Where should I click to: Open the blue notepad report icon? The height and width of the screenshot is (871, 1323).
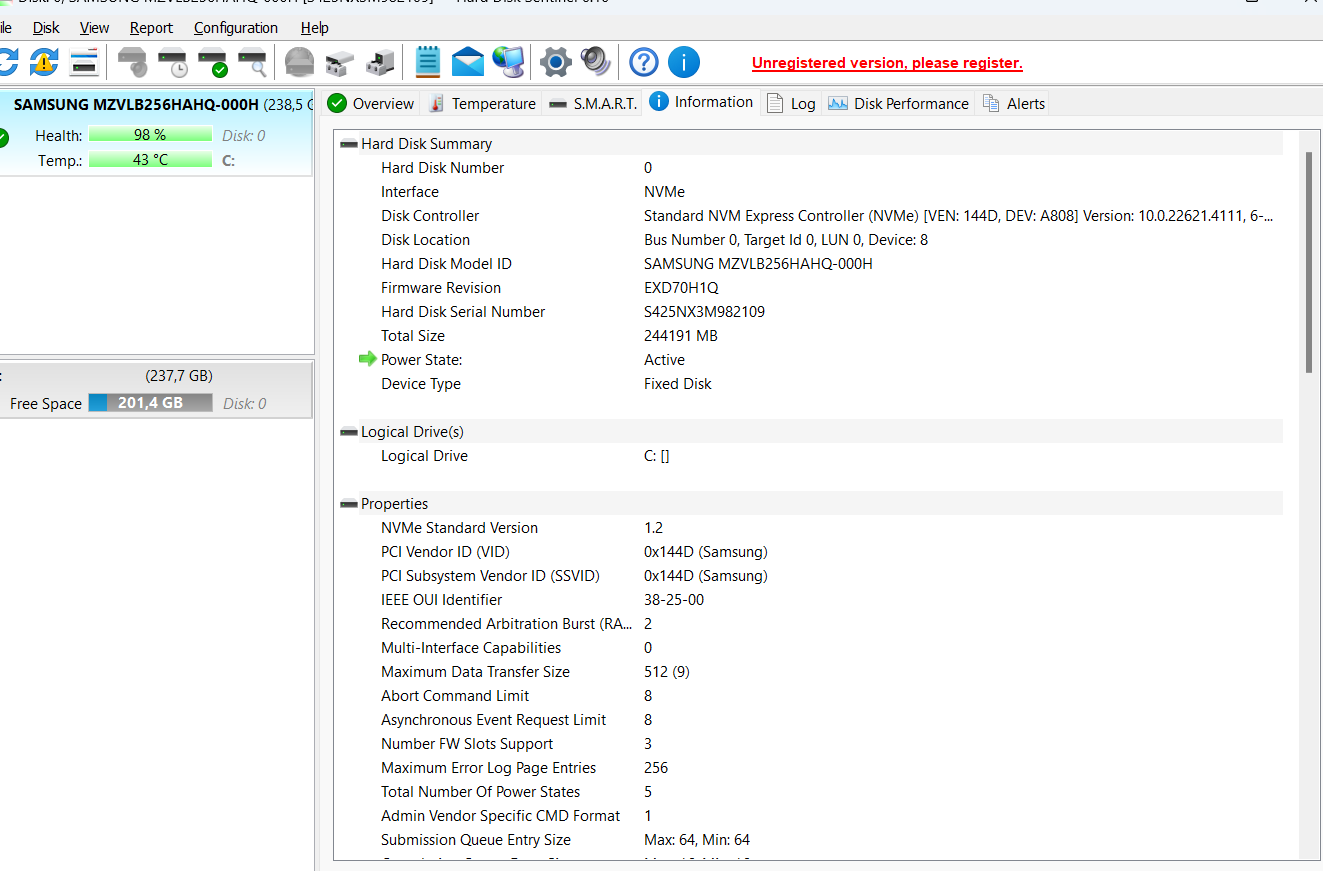[428, 62]
